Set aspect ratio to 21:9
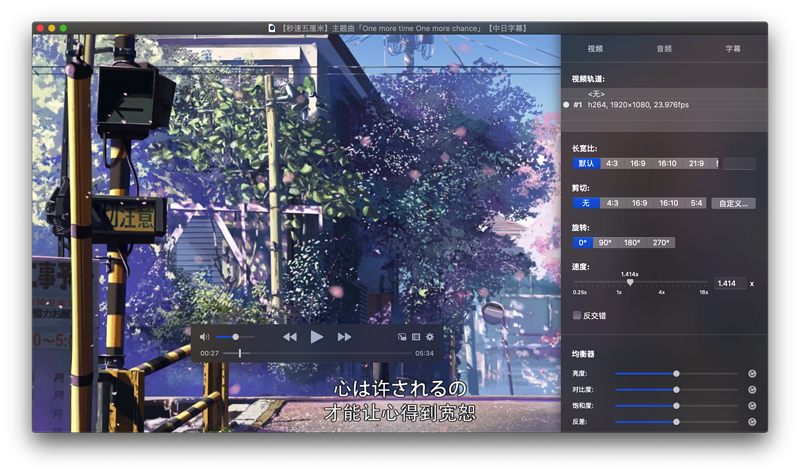This screenshot has width=800, height=475. pyautogui.click(x=696, y=163)
